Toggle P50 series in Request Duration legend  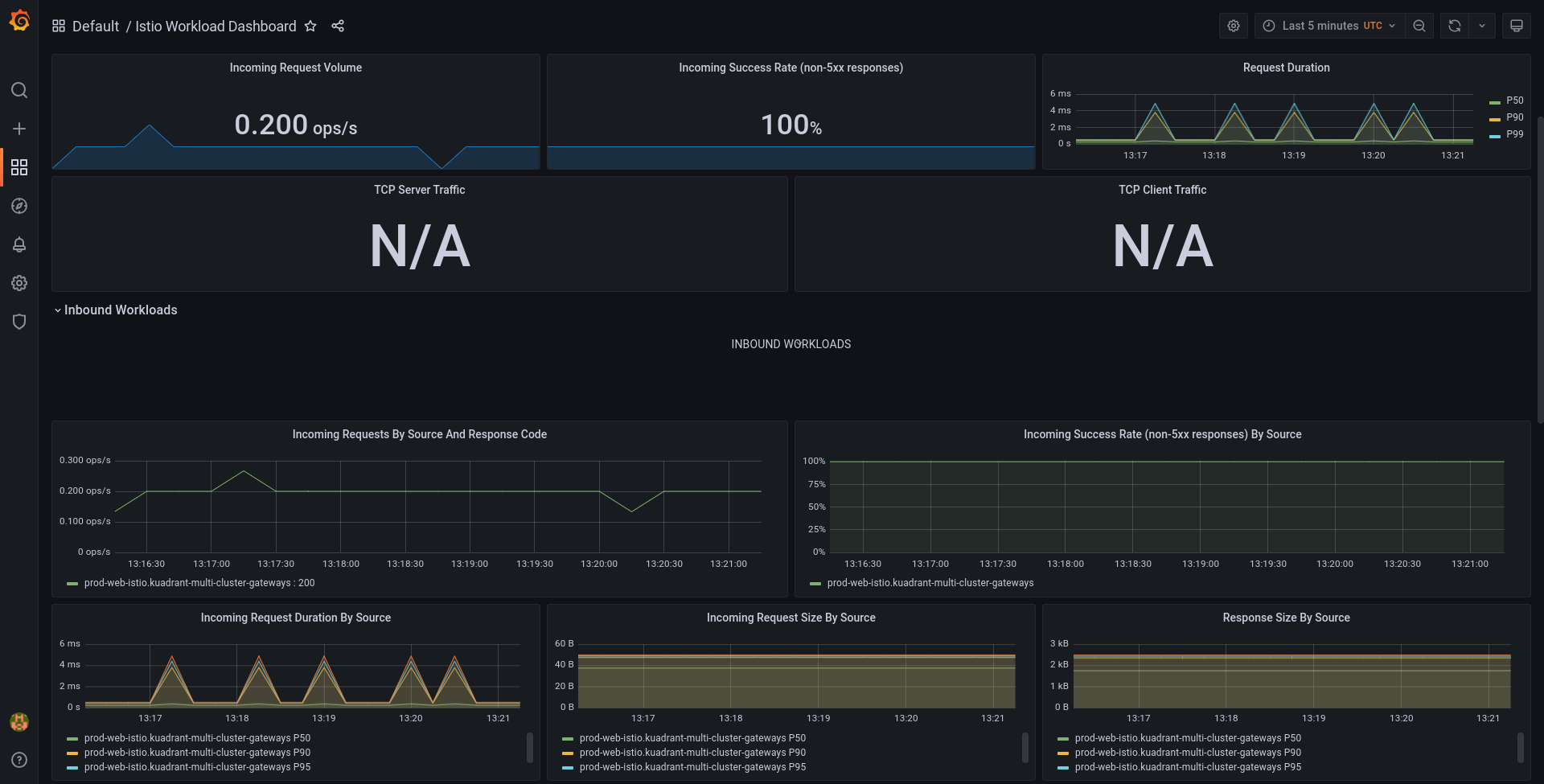(1514, 101)
